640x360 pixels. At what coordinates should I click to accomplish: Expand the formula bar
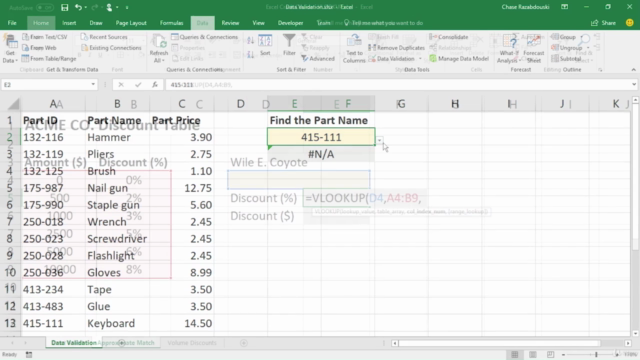(x=634, y=84)
